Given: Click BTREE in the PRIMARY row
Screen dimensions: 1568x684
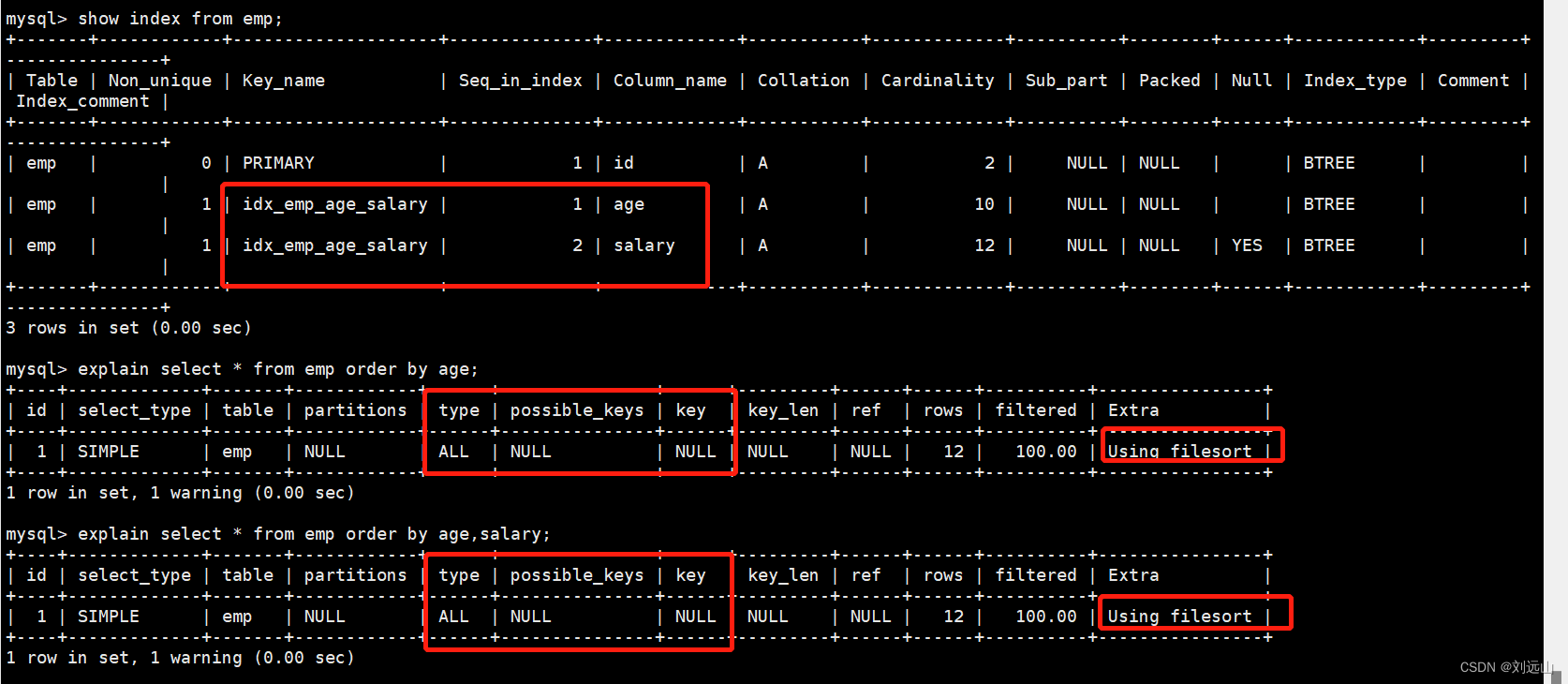Looking at the screenshot, I should [x=1329, y=163].
